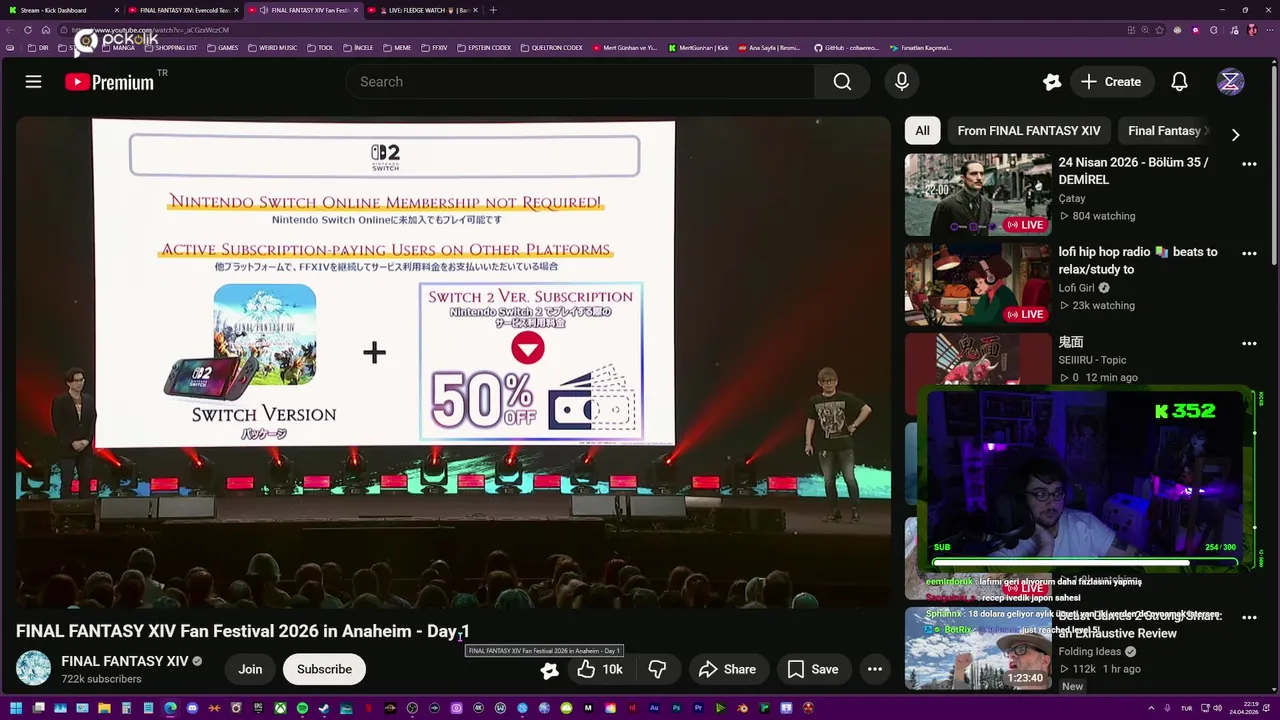
Task: Launch Xbox app from the taskbar
Action: pos(280,709)
